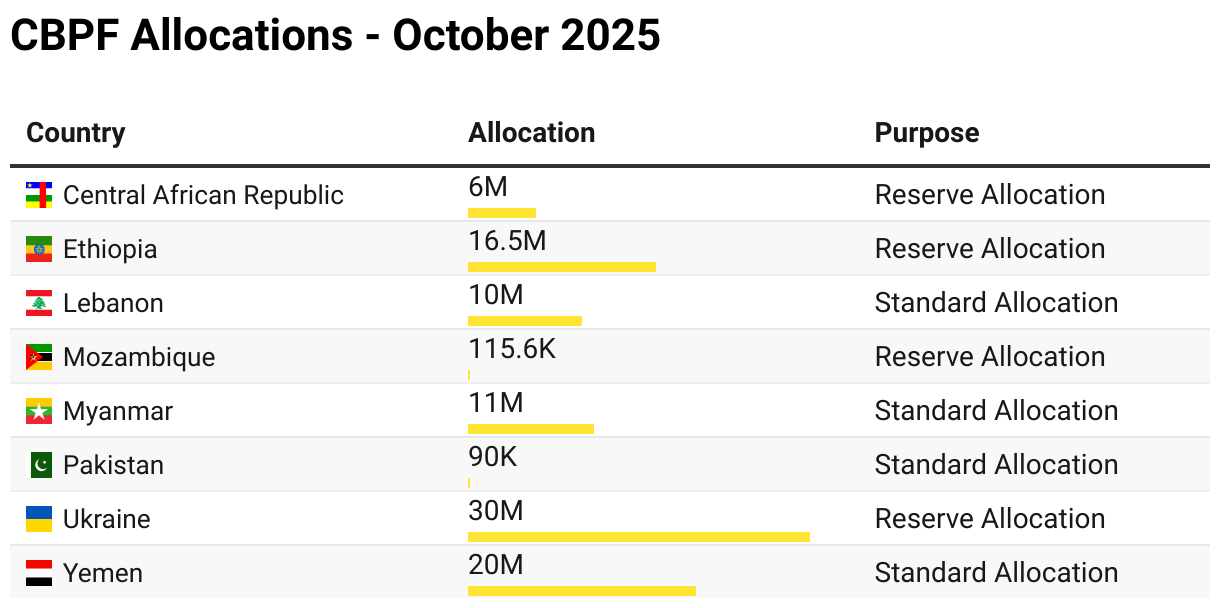Viewport: 1220px width, 608px height.
Task: Click the Purpose column header
Action: coord(926,133)
